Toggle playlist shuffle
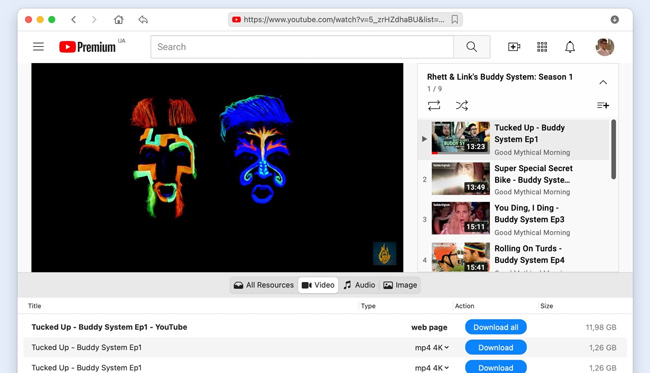The height and width of the screenshot is (373, 650). click(x=462, y=105)
